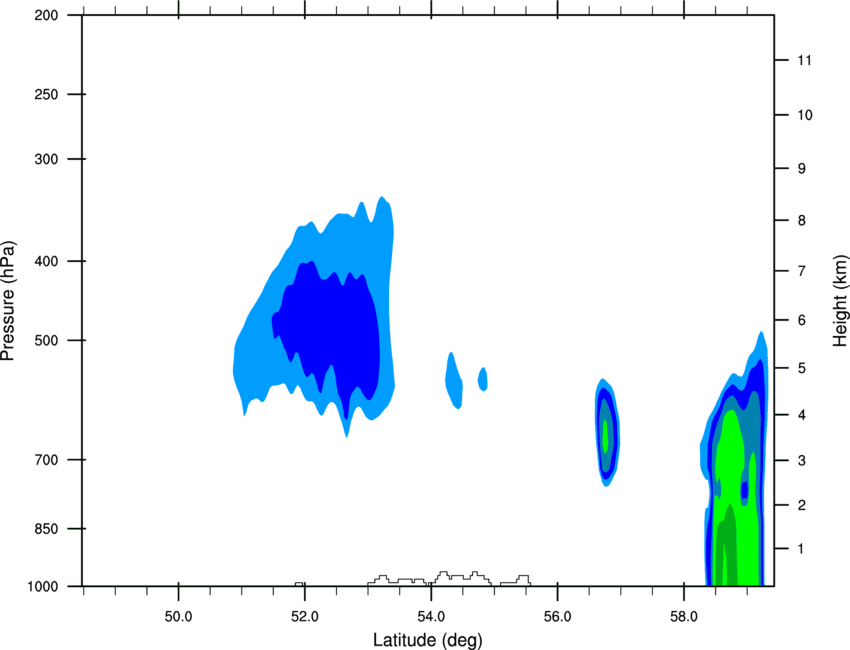Click the 'Latitude (deg)' axis title
Screen dimensions: 850x650
(427, 640)
